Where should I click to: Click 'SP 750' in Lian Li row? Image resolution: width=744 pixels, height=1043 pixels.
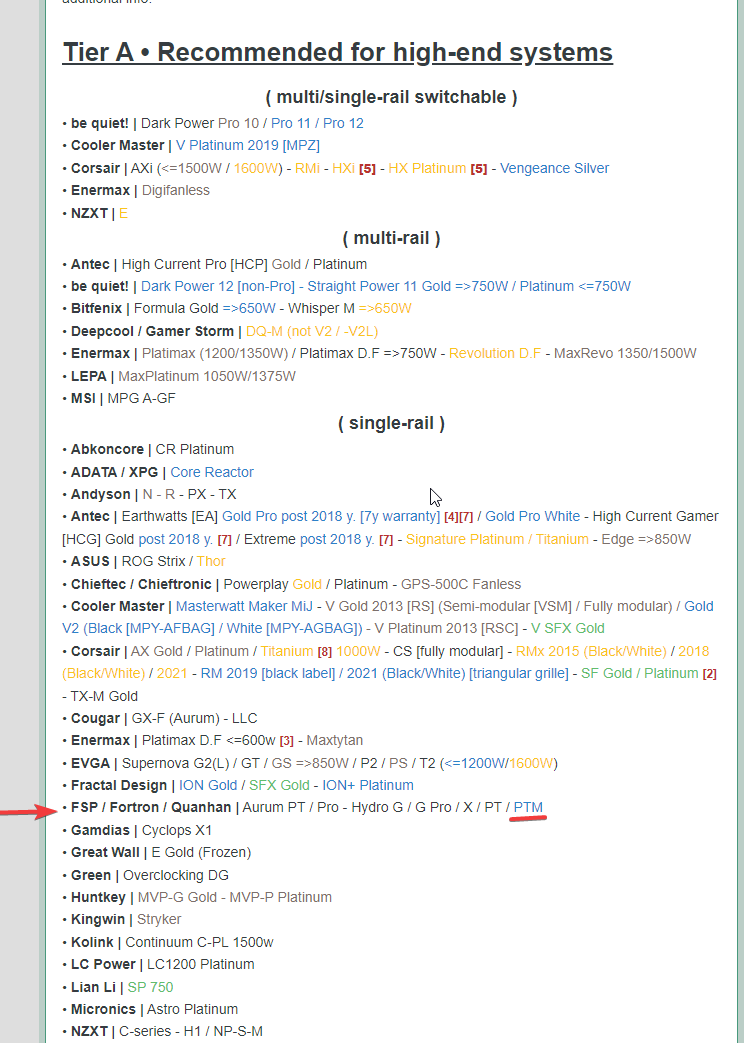tap(150, 988)
